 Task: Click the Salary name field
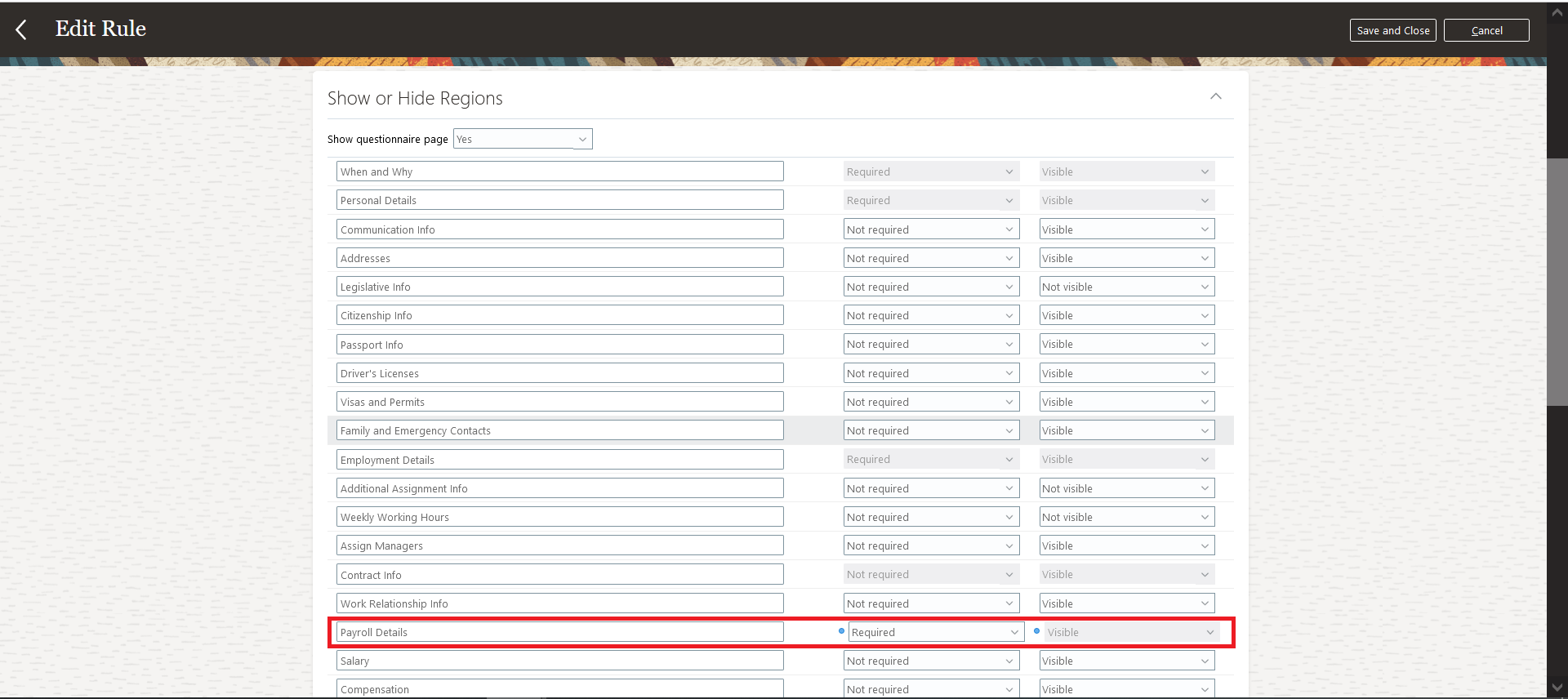coord(560,661)
